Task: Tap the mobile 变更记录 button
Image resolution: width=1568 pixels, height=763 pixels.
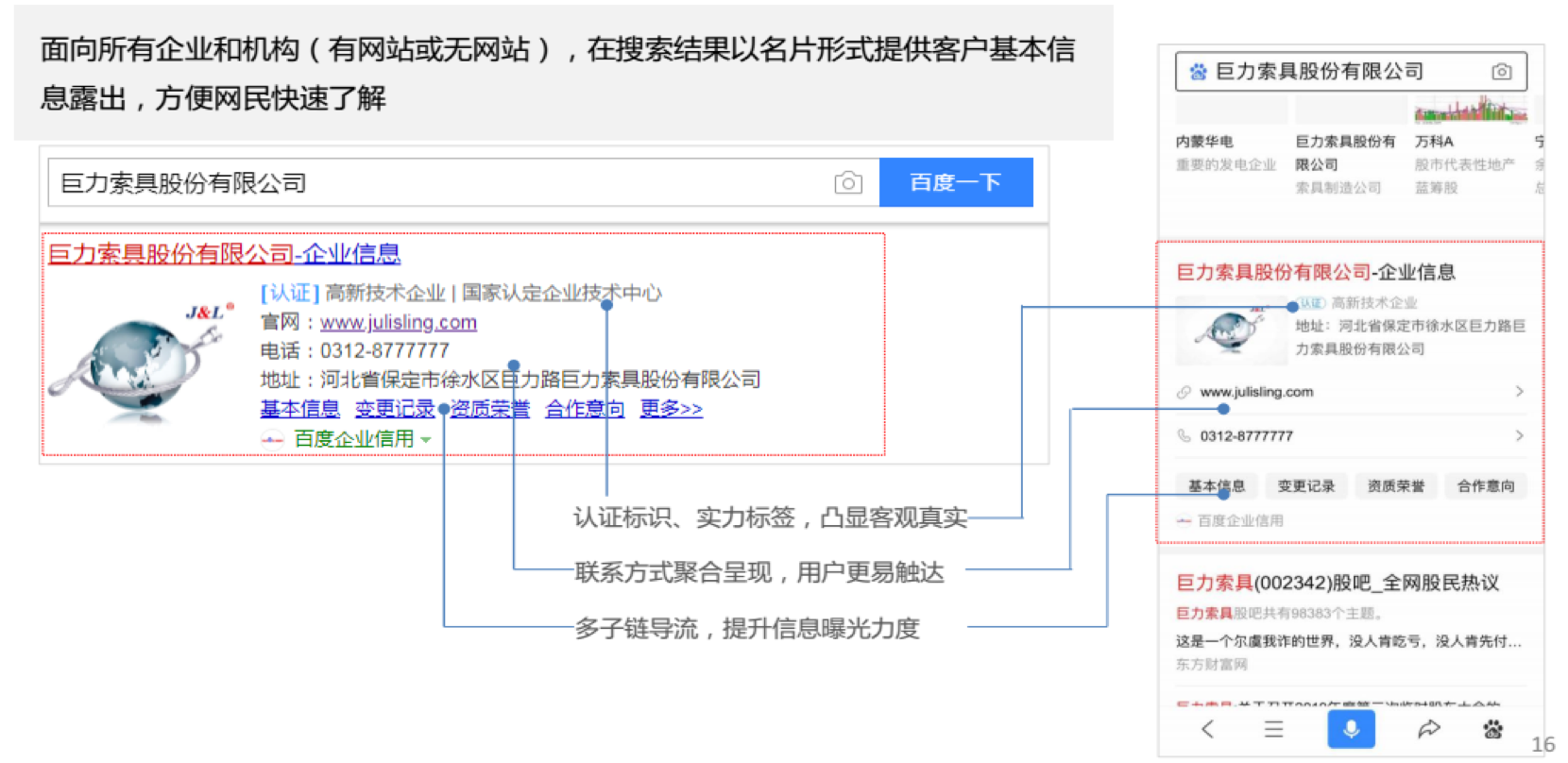Action: coord(1306,485)
